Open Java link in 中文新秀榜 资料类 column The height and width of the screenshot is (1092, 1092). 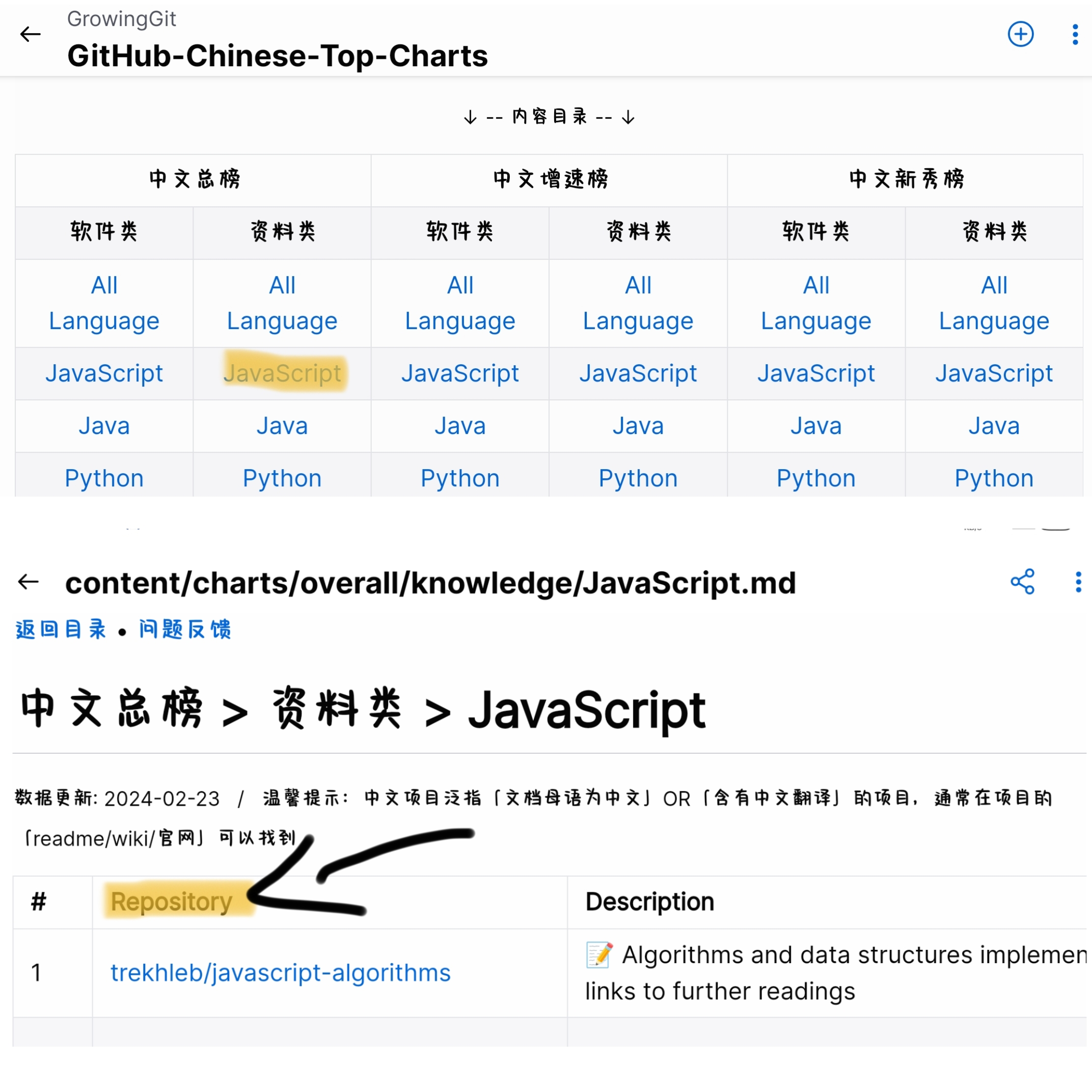coord(994,426)
